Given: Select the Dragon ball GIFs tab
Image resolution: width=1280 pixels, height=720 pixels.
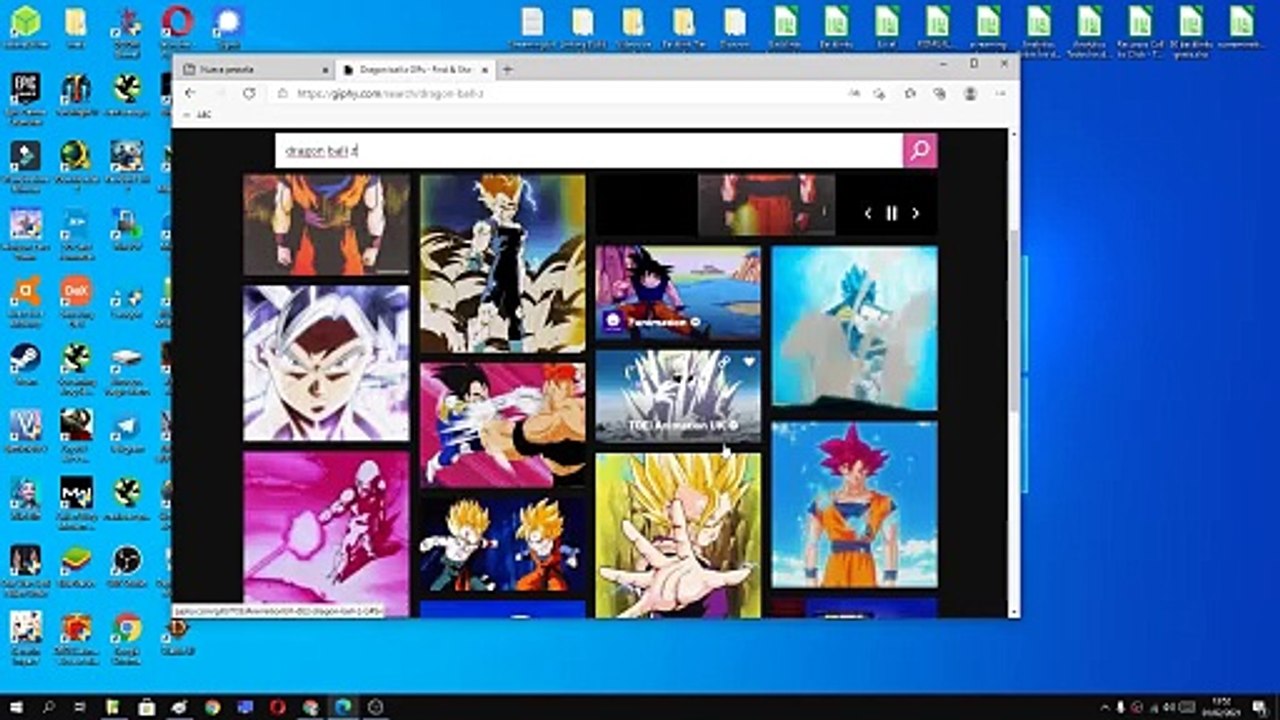Looking at the screenshot, I should coord(413,69).
